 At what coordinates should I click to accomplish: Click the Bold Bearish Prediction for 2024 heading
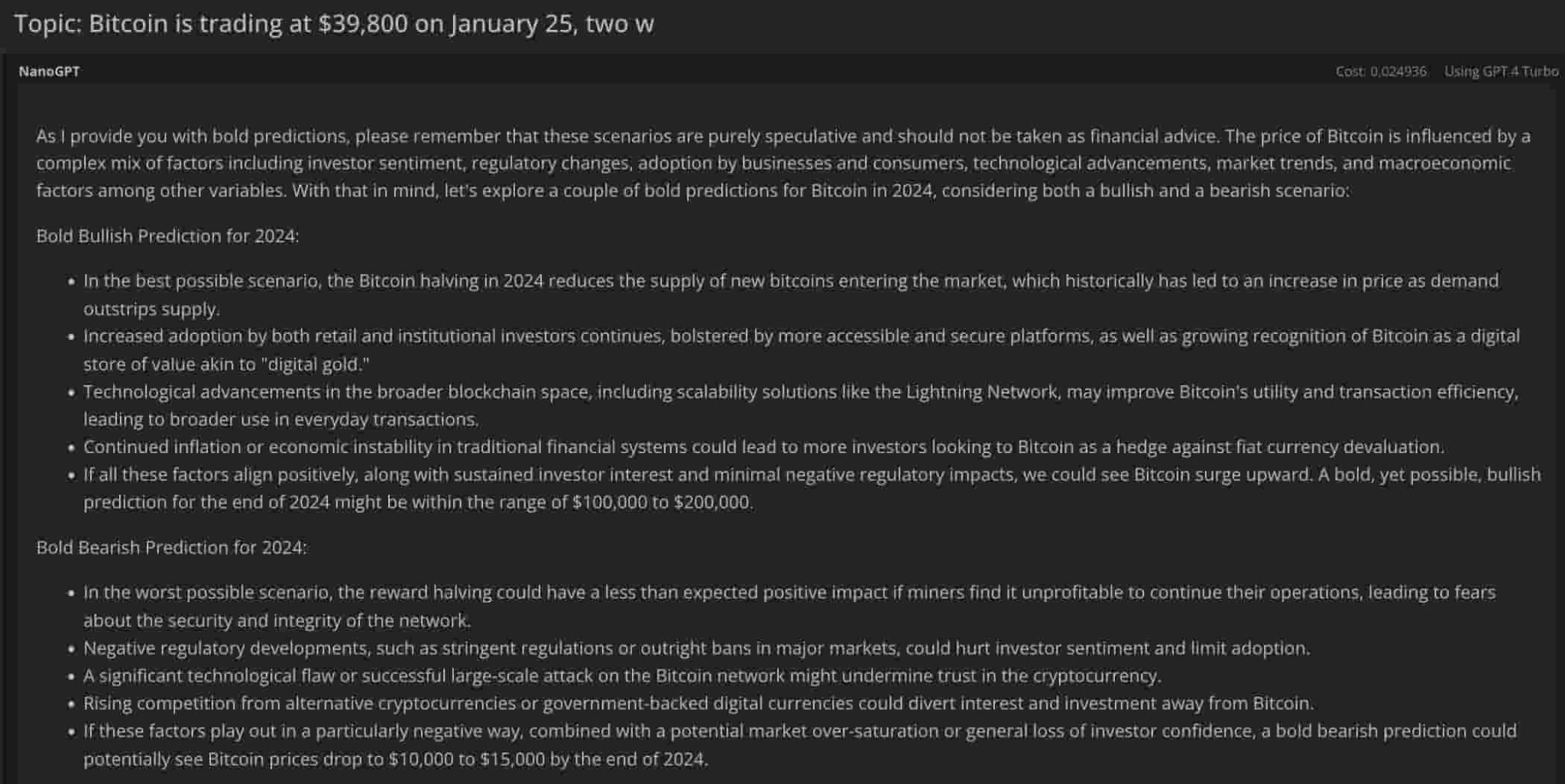pyautogui.click(x=171, y=548)
